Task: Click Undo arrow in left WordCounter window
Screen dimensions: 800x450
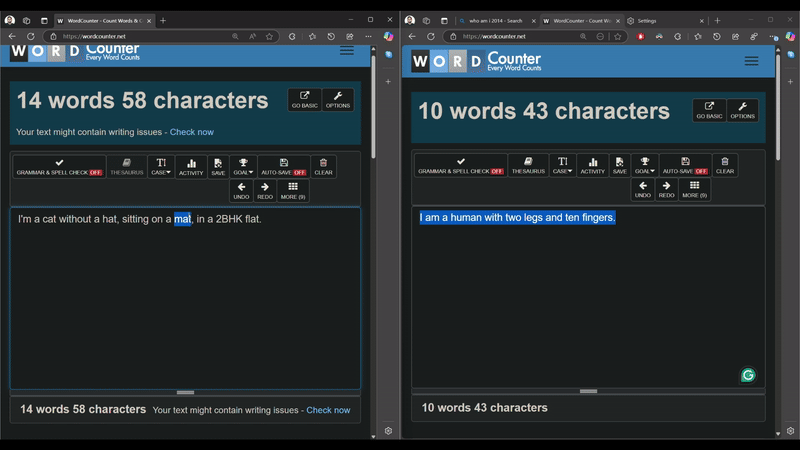Action: pos(241,190)
